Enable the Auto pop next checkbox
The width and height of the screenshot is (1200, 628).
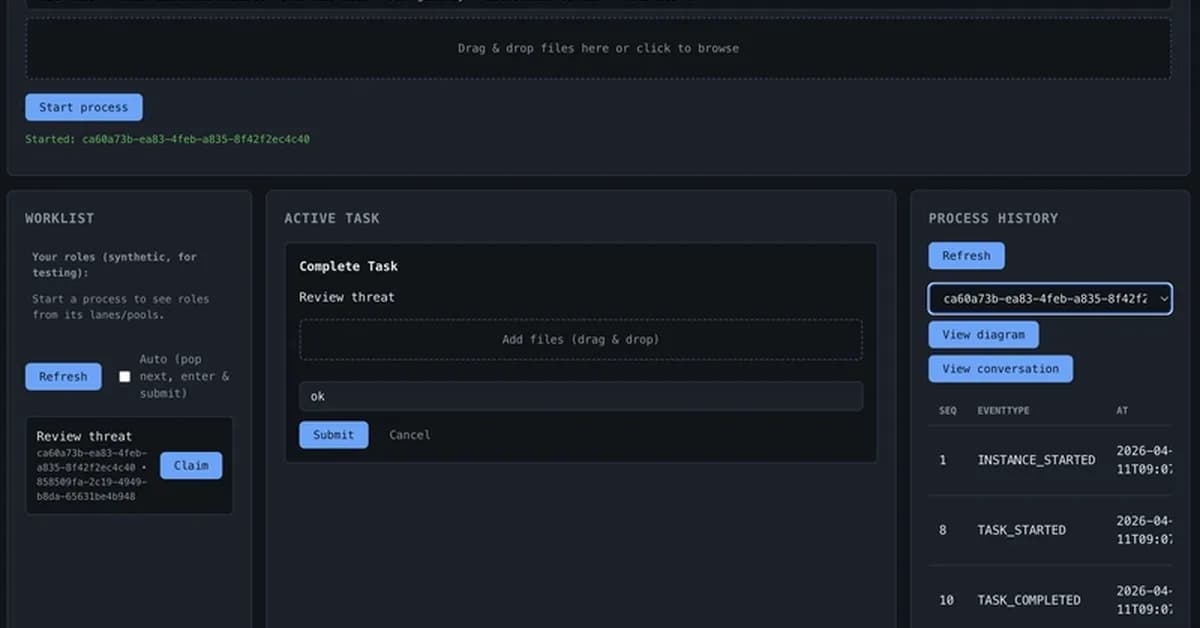pos(125,377)
